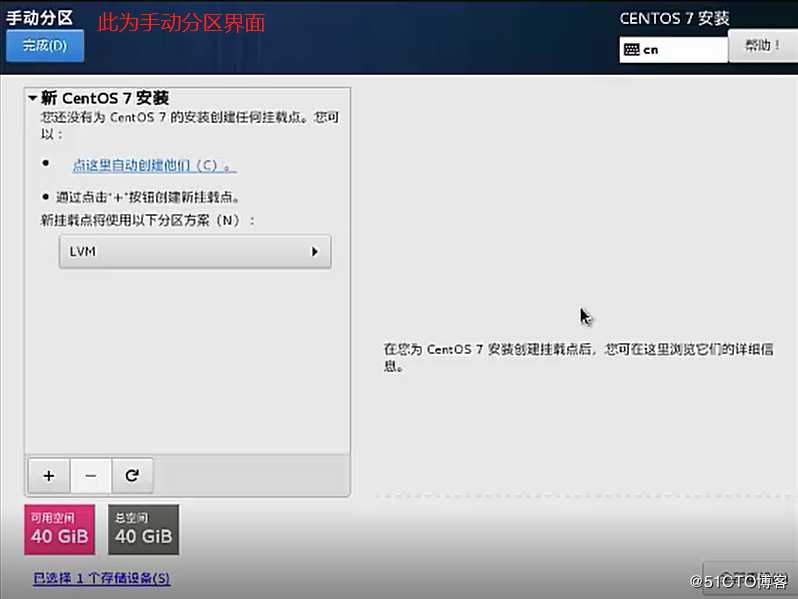Click the minus icon to remove mount point
The image size is (798, 599).
tap(91, 476)
